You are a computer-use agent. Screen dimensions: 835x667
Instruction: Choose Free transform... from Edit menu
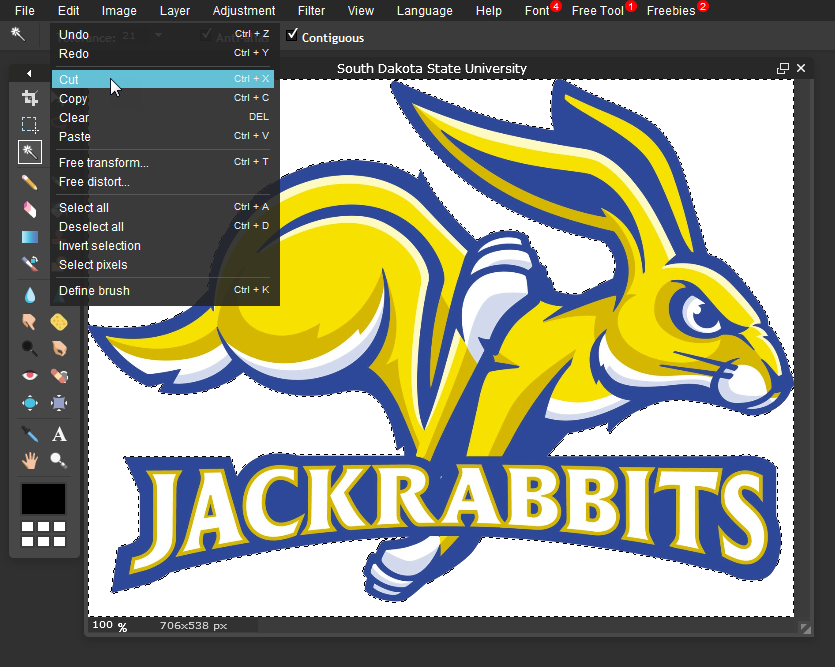104,163
